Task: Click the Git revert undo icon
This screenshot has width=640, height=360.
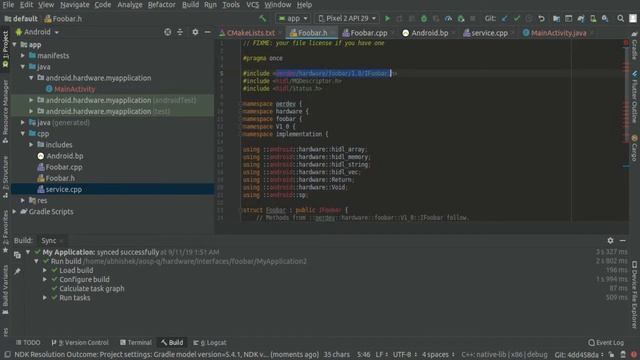Action: click(x=541, y=18)
